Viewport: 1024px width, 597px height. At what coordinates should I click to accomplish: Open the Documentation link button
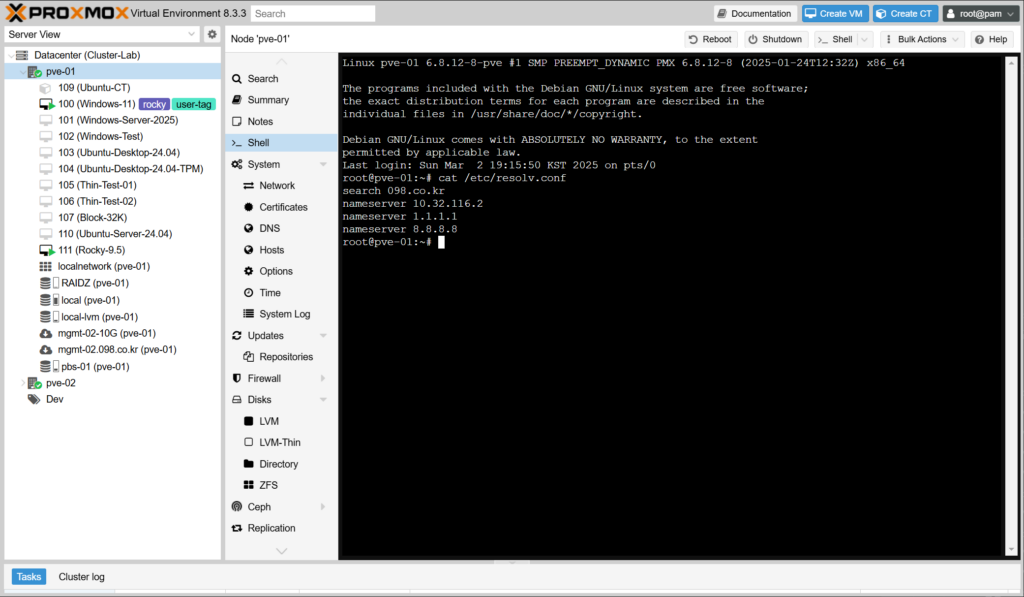[754, 14]
